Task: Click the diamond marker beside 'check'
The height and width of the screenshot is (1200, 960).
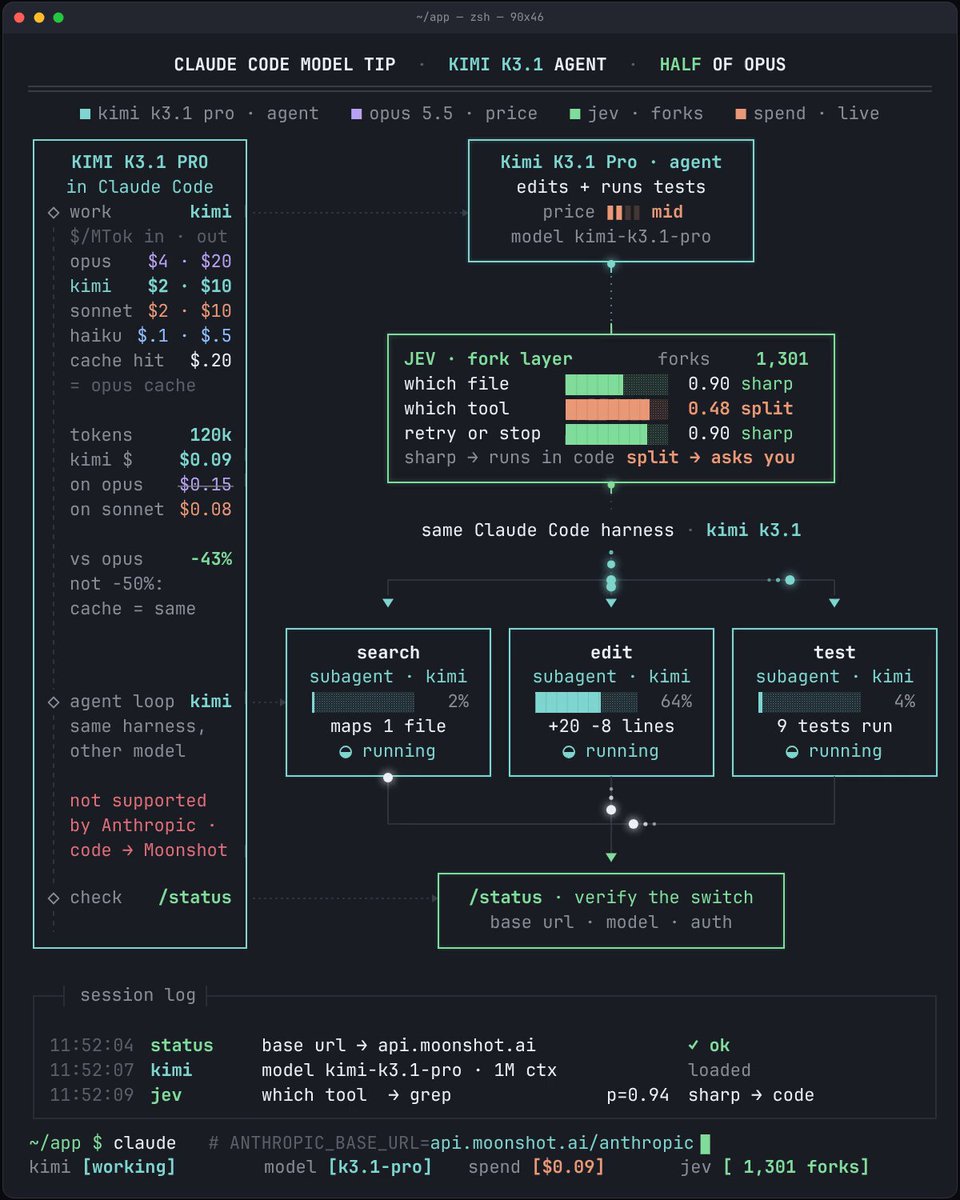Action: click(53, 898)
